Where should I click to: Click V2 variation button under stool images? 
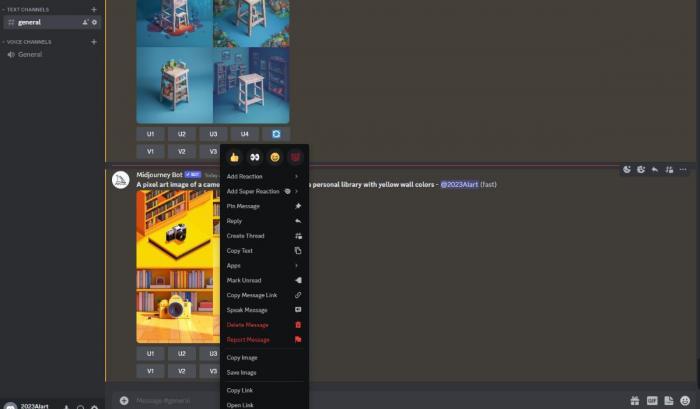coord(182,151)
